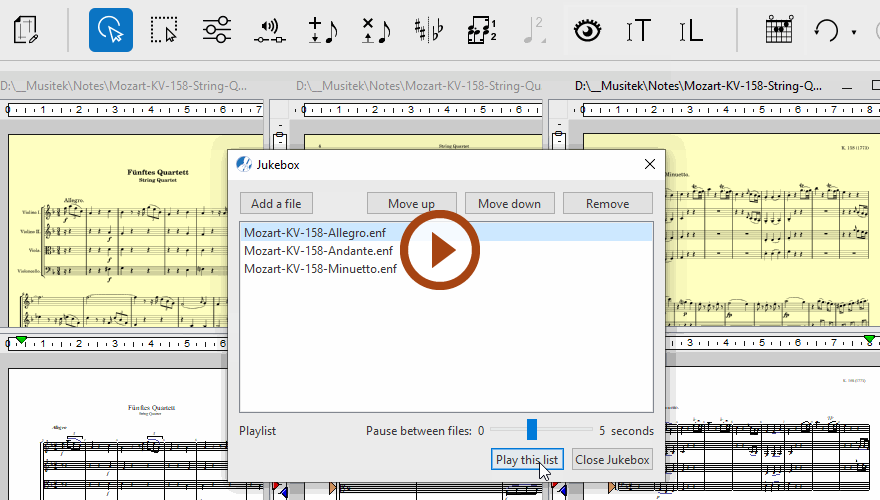880x500 pixels.
Task: Minimize the third document window
Action: pos(847,86)
